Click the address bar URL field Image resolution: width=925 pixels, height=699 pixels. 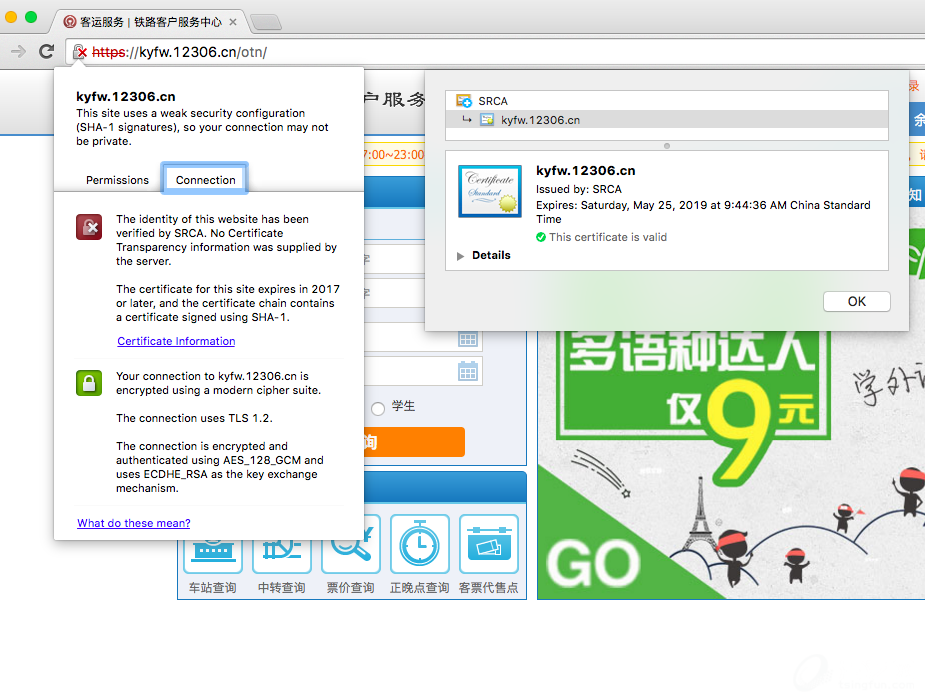click(x=500, y=52)
